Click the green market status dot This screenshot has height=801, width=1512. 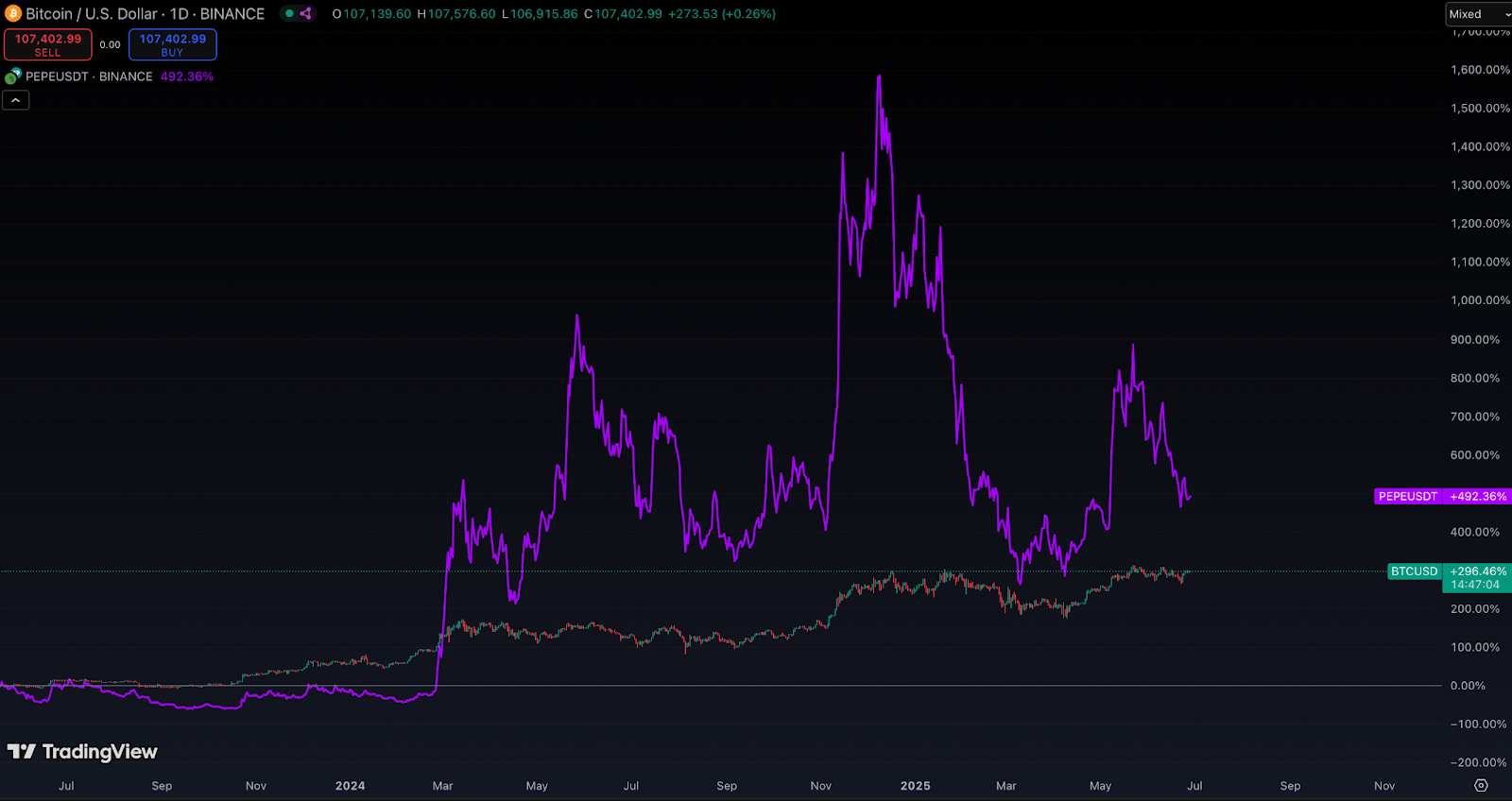point(290,14)
